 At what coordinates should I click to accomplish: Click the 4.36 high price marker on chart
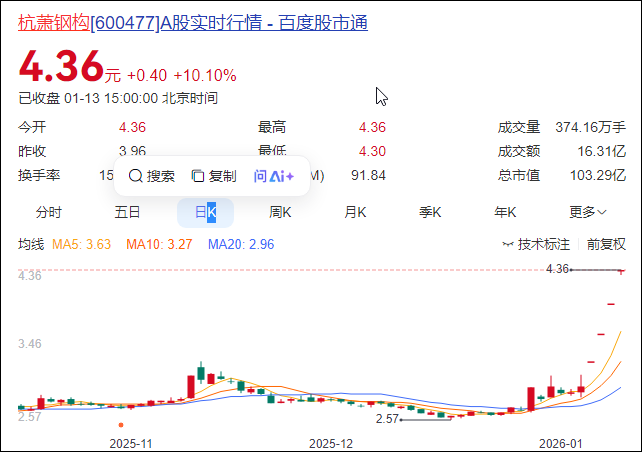tap(557, 269)
